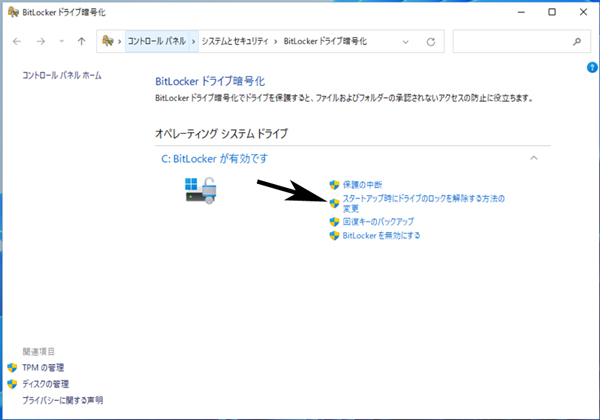Click the Forward navigation arrow

pyautogui.click(x=41, y=41)
